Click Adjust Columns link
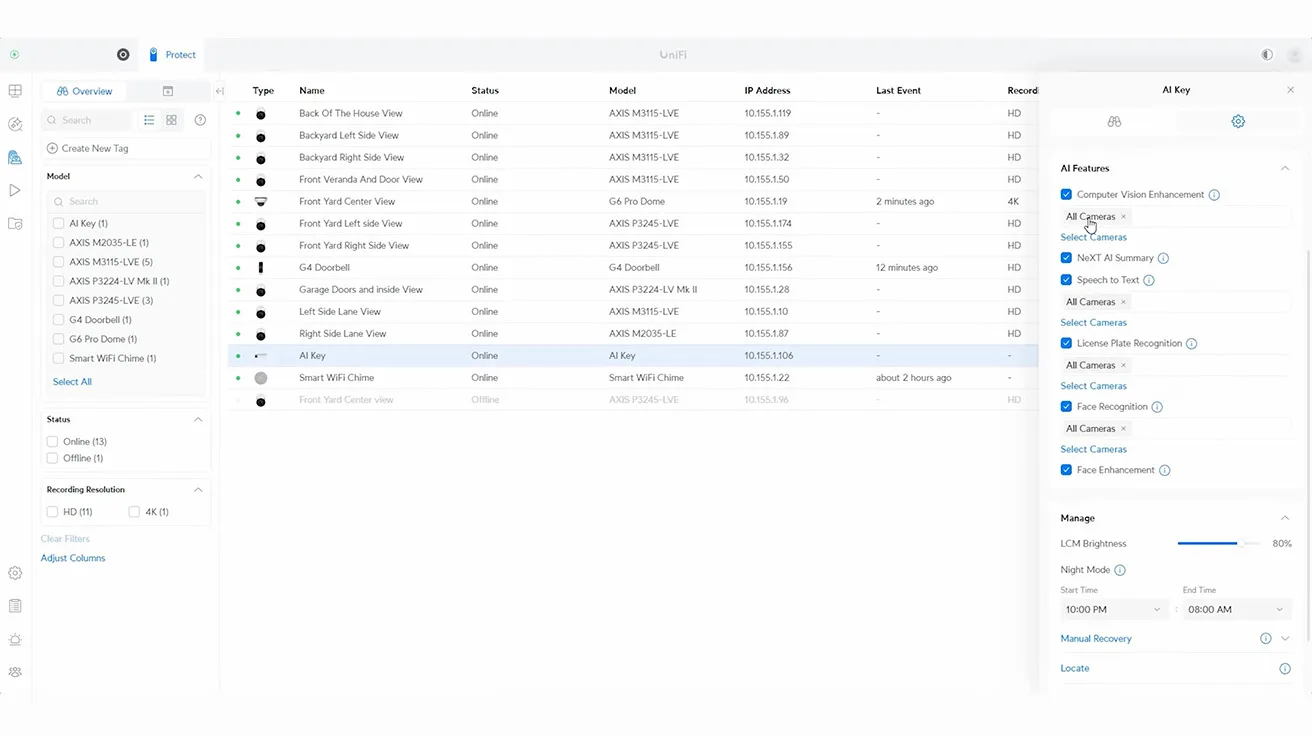The width and height of the screenshot is (1312, 735). coord(73,558)
